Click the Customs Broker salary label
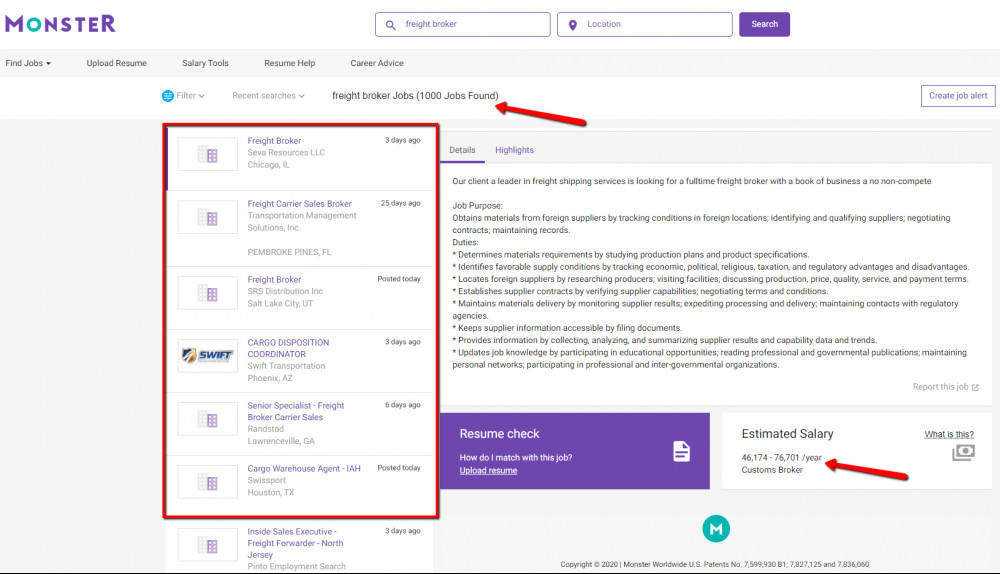Image resolution: width=1000 pixels, height=574 pixels. pos(772,470)
